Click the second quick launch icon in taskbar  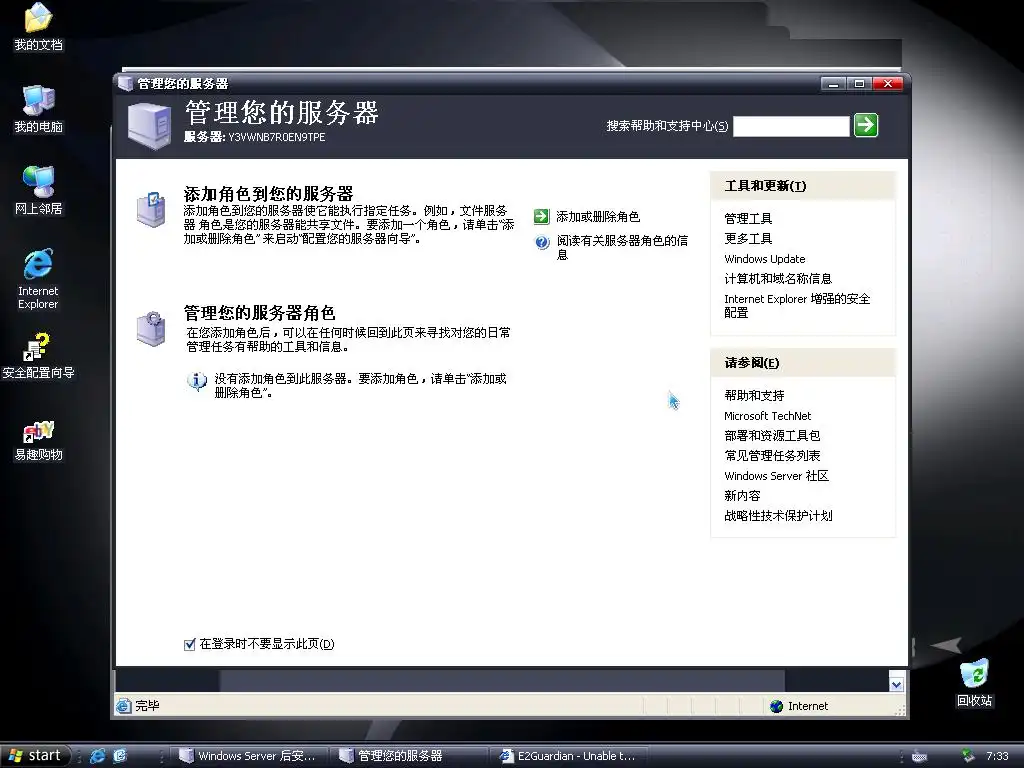pyautogui.click(x=120, y=756)
